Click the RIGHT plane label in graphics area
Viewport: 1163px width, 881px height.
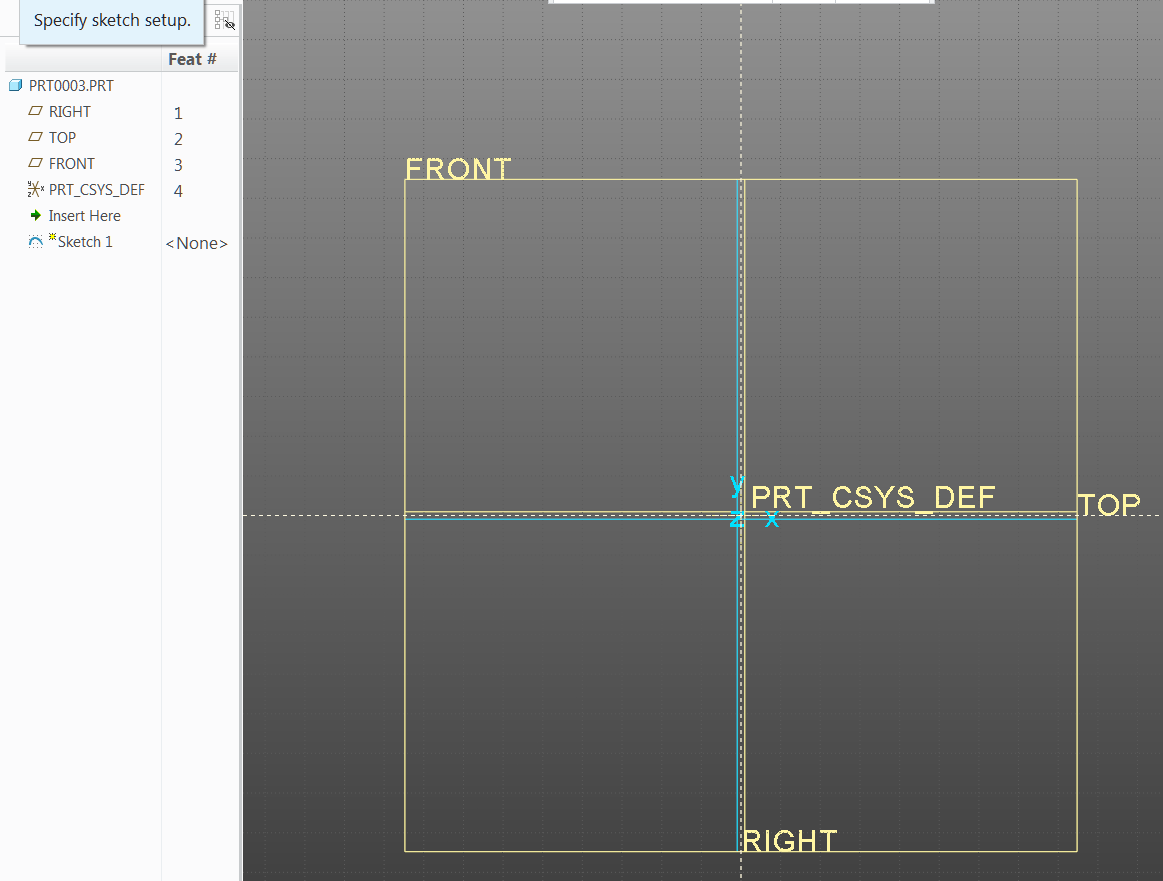point(790,841)
